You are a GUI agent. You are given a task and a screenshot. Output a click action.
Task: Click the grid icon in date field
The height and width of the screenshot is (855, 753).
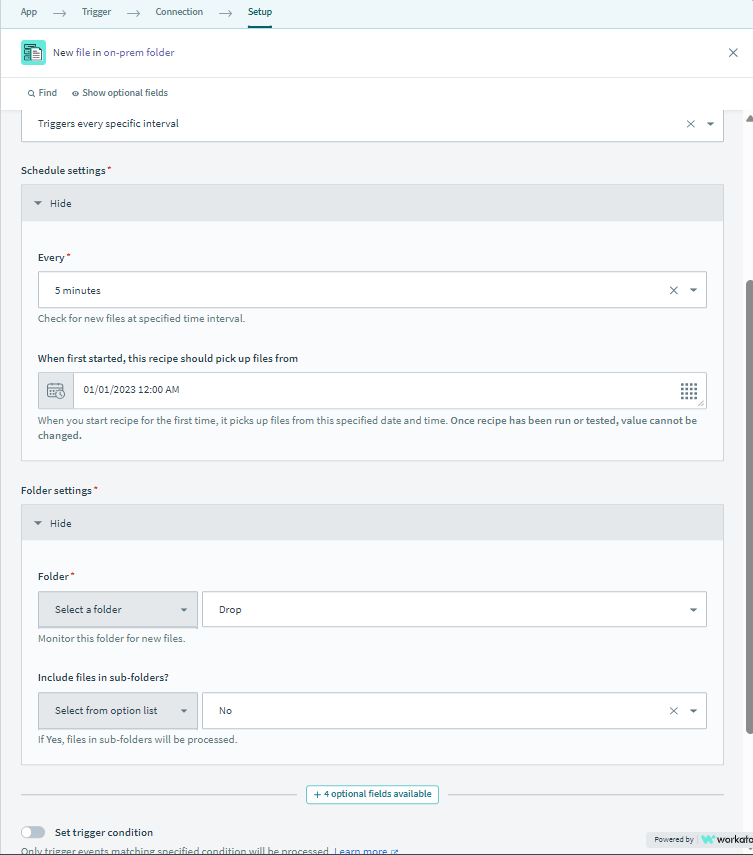pyautogui.click(x=688, y=390)
